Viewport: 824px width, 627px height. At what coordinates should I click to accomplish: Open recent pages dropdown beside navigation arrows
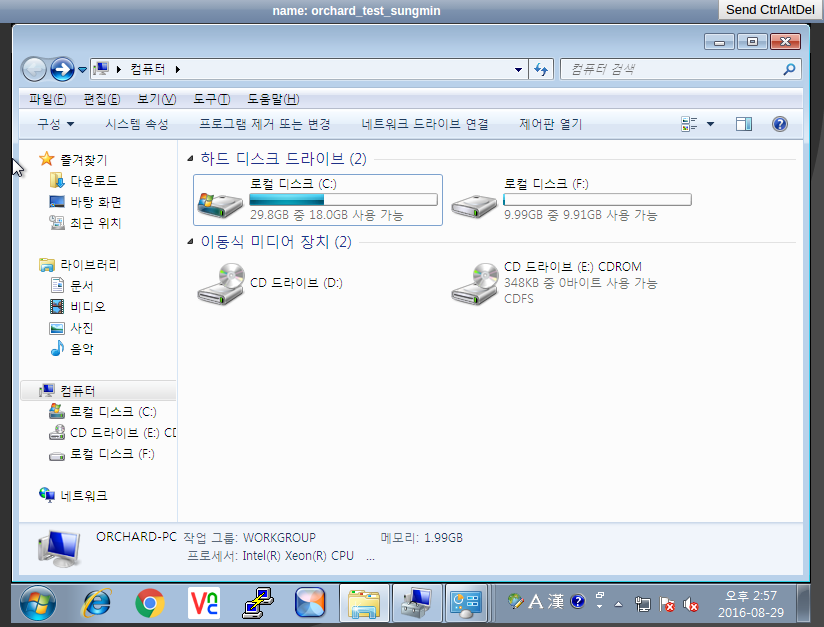83,69
